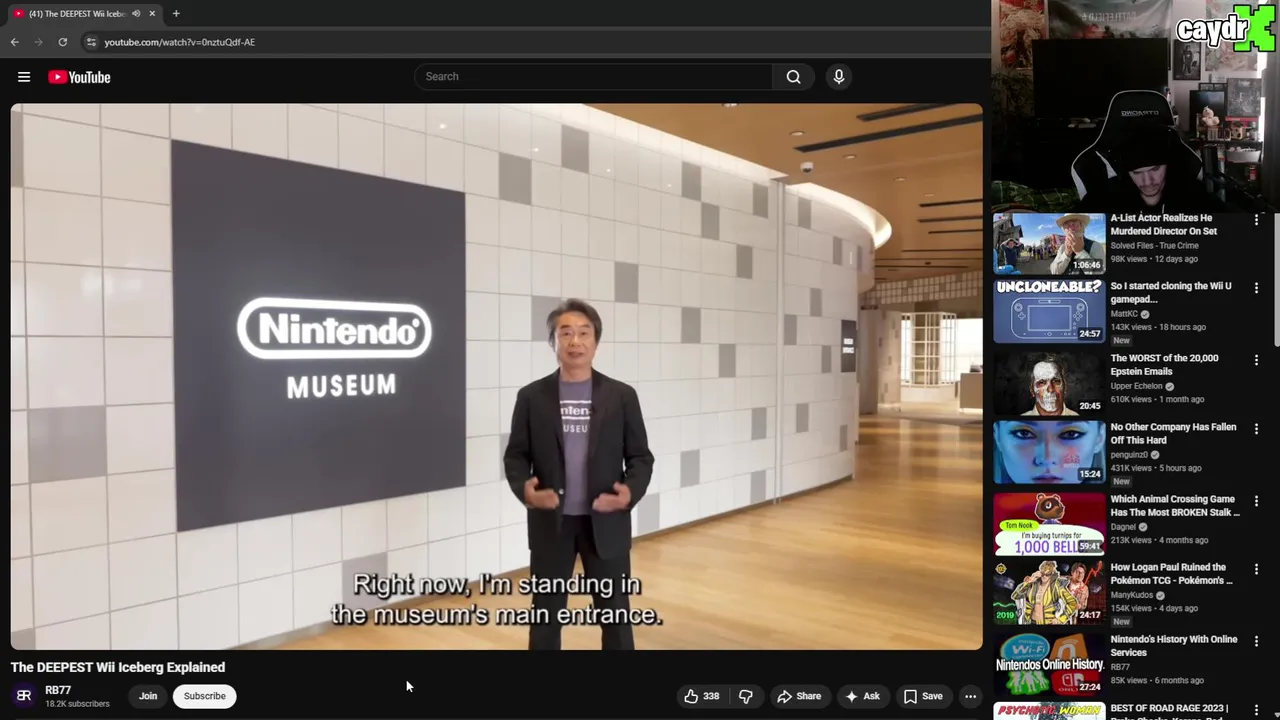Click the Upper Echelon channel name
1280x720 pixels.
pos(1136,386)
